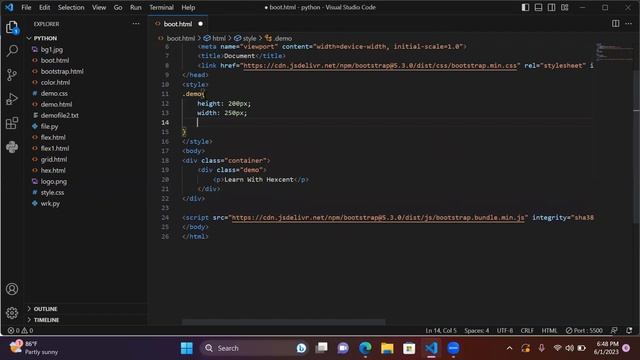
Task: Open the Selection menu
Action: pyautogui.click(x=71, y=7)
